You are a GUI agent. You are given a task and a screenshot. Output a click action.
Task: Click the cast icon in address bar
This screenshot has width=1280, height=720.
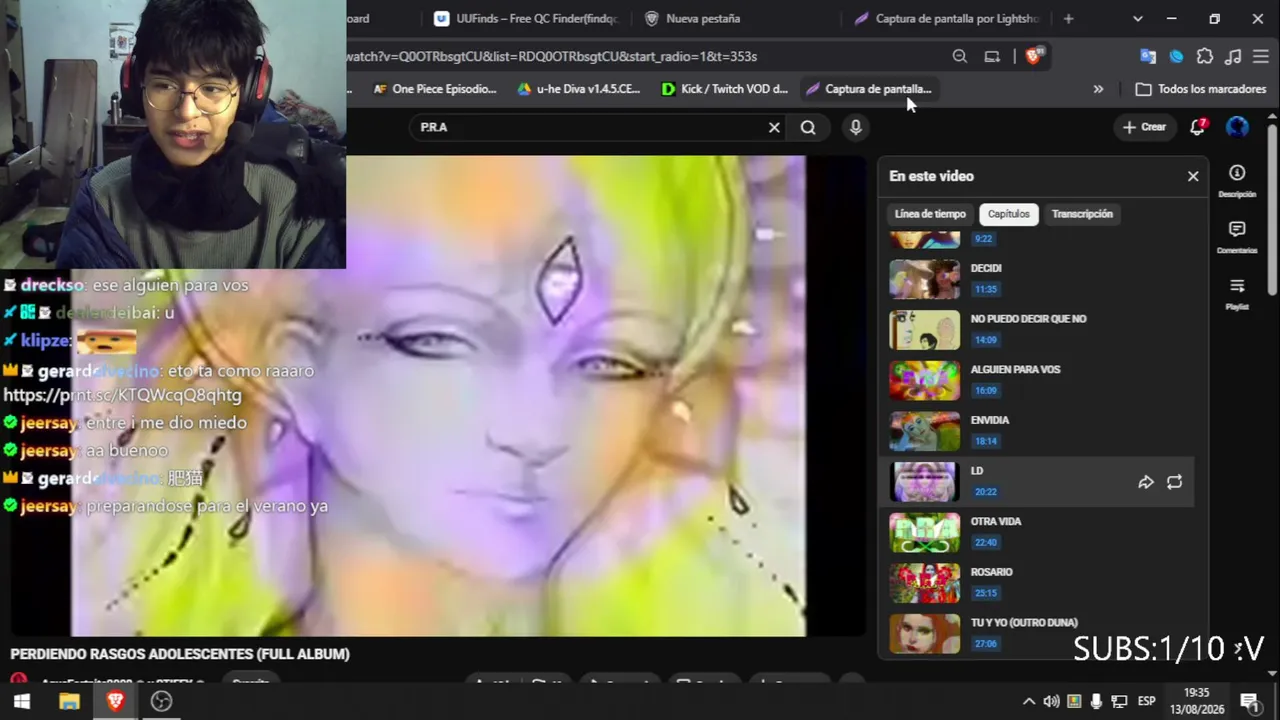pos(992,57)
